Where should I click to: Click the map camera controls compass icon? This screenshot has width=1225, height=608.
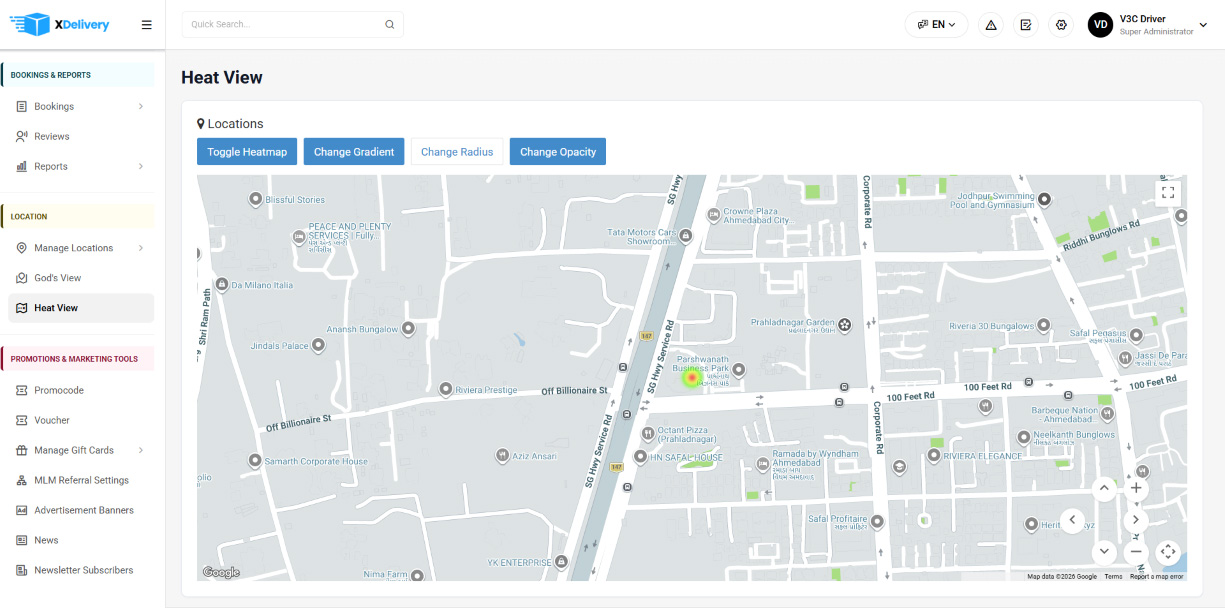tap(1168, 552)
